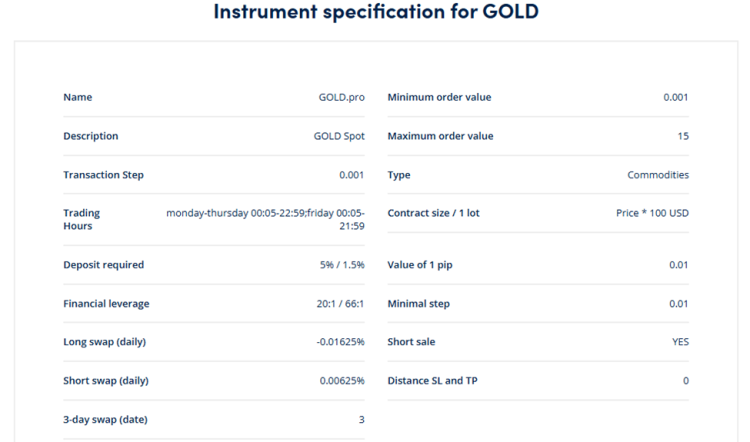The width and height of the screenshot is (750, 442).
Task: Select the 'Transaction Step' label
Action: pos(103,175)
